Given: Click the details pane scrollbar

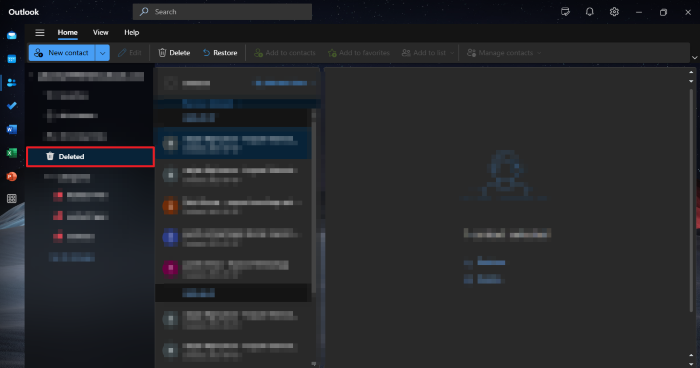Looking at the screenshot, I should pos(691,201).
